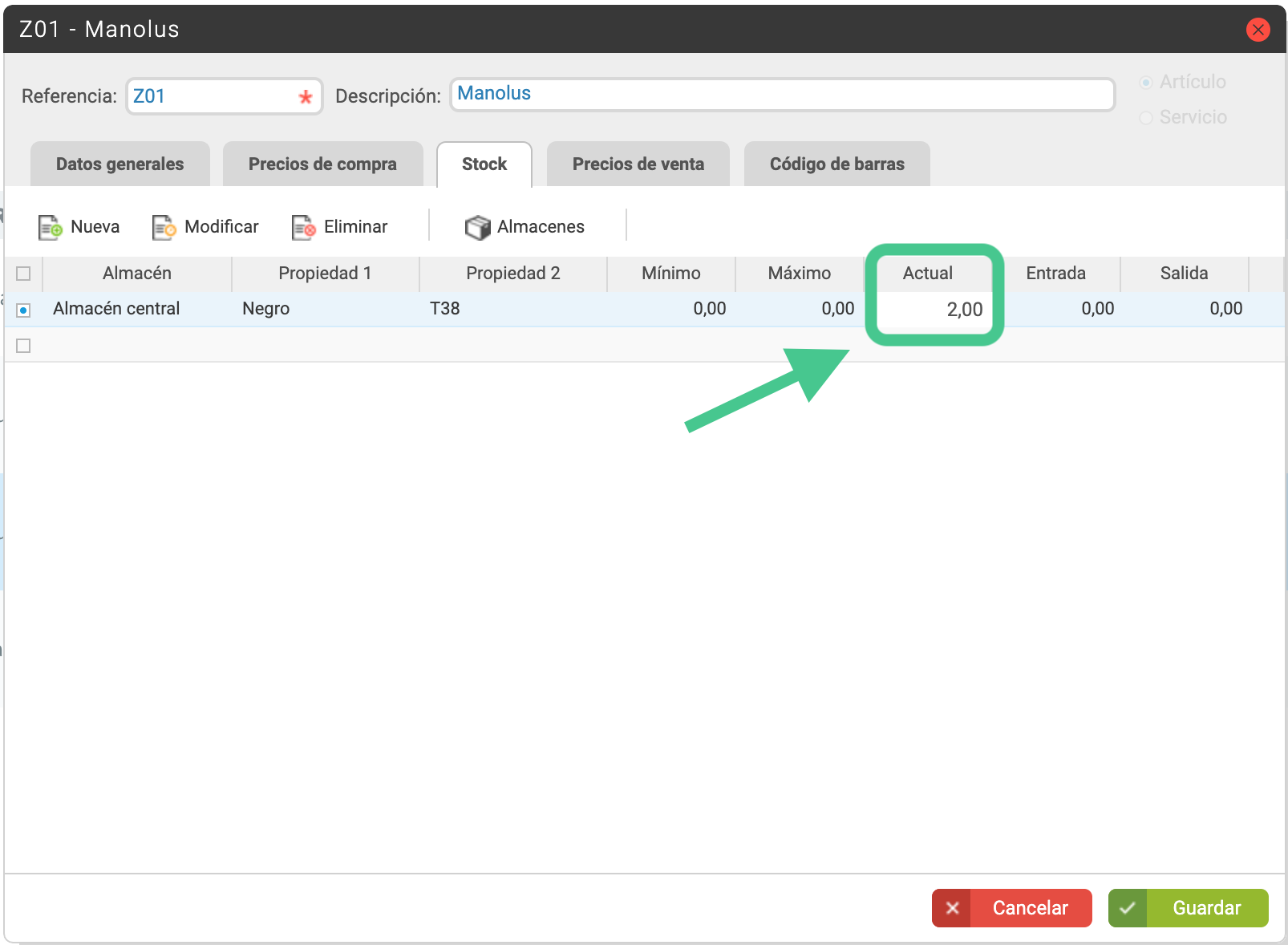The height and width of the screenshot is (945, 1288).
Task: Open the Precios de venta tab
Action: [638, 164]
